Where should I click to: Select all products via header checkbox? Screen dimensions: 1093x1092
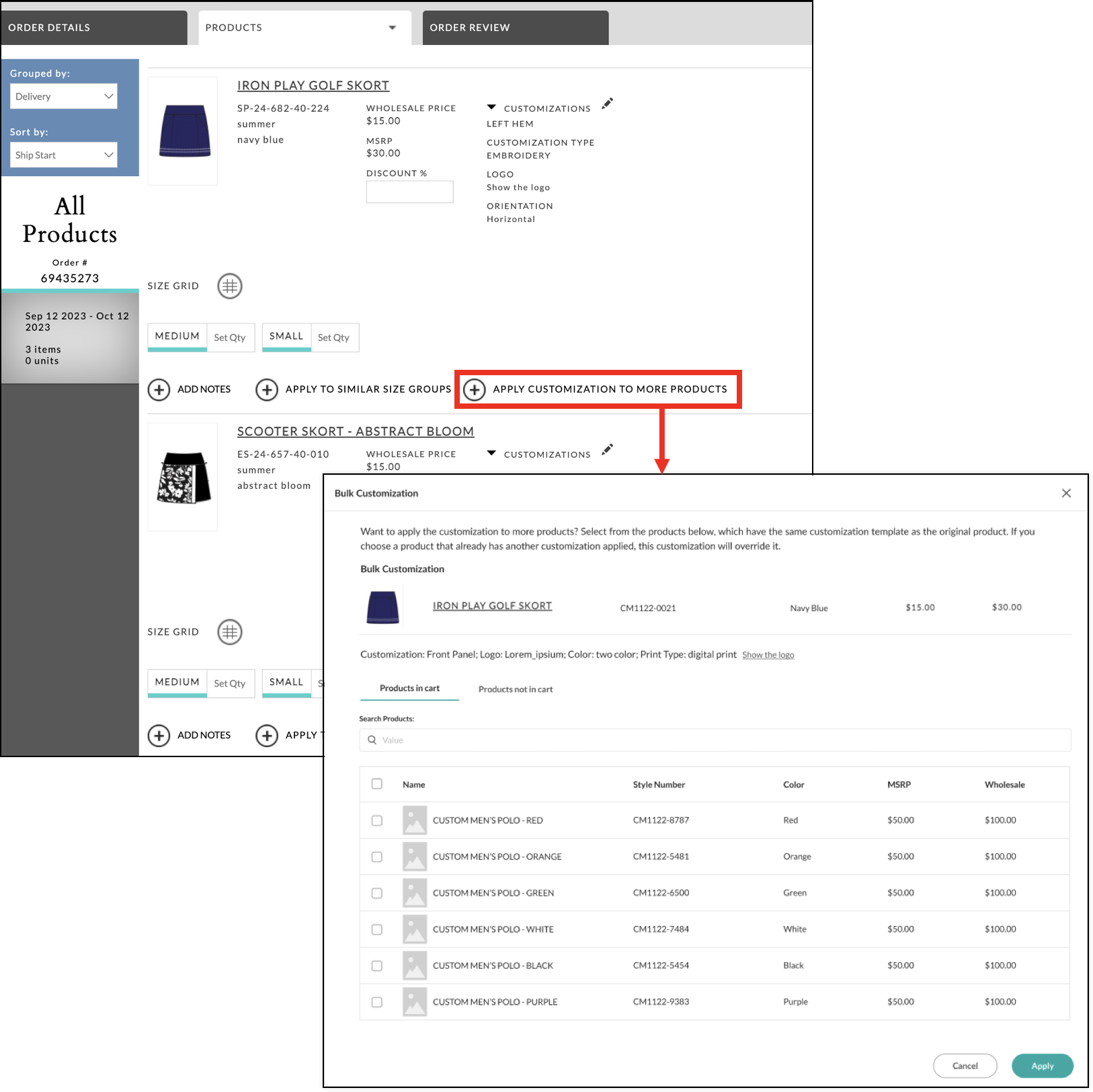pyautogui.click(x=376, y=784)
